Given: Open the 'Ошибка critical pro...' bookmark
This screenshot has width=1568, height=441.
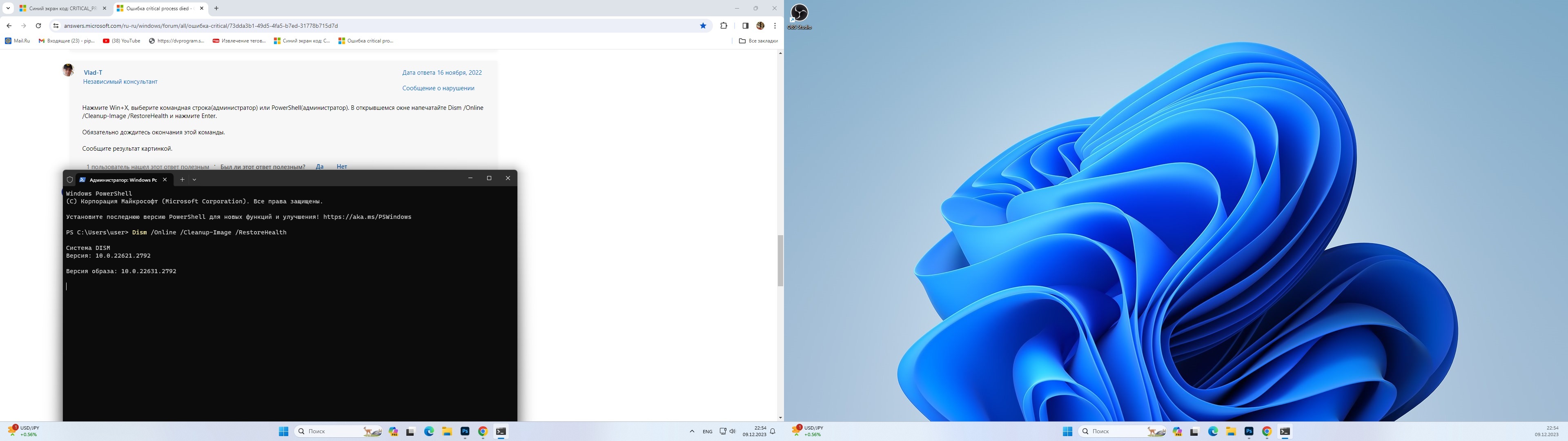Looking at the screenshot, I should pos(366,41).
